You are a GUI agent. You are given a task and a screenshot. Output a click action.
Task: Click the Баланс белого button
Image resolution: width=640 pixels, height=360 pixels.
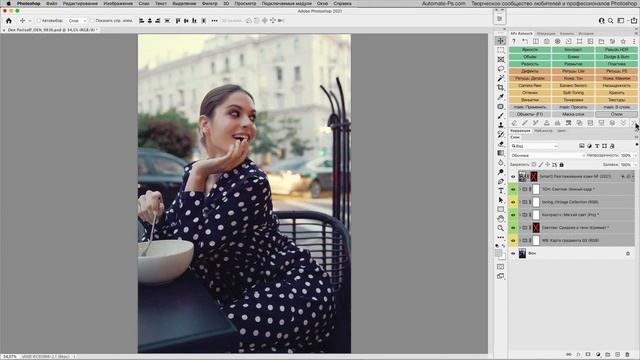[573, 85]
